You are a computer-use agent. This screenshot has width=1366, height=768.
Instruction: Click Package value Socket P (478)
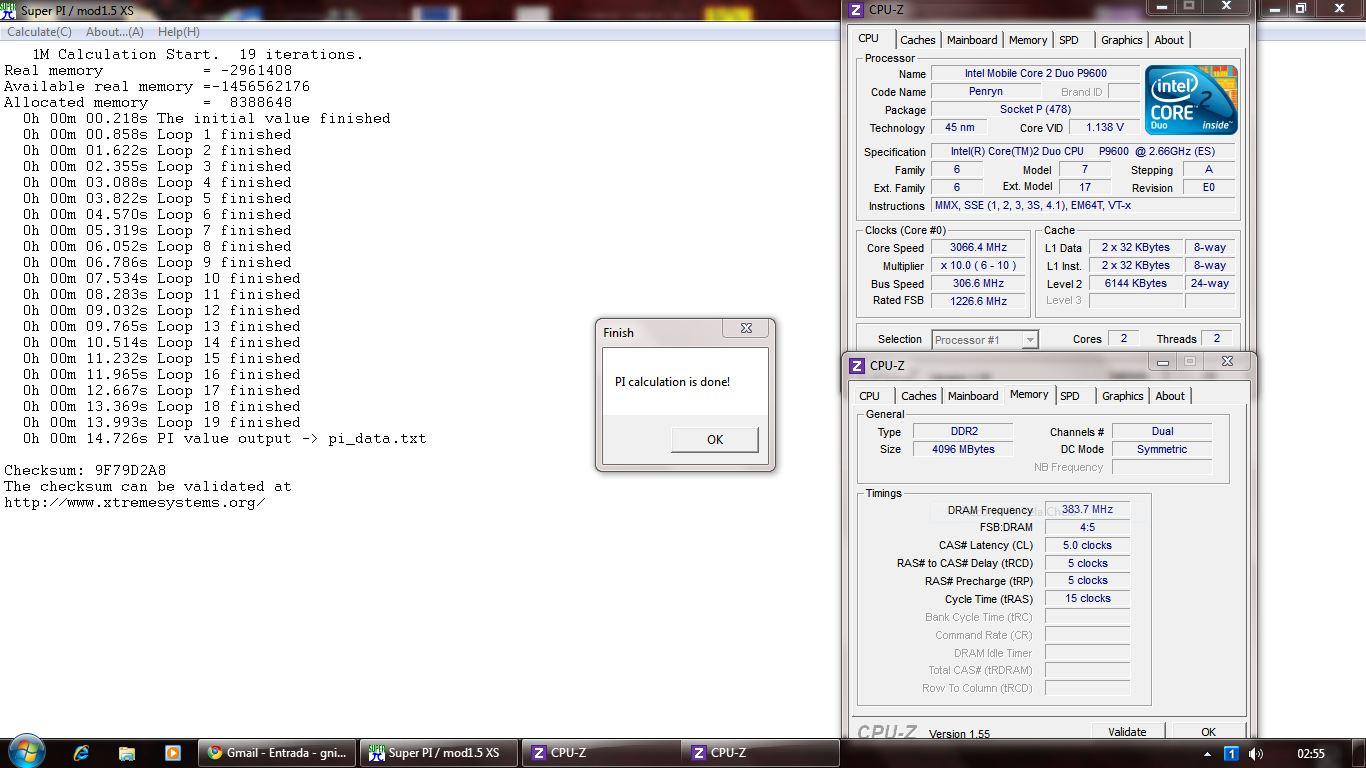click(1035, 110)
